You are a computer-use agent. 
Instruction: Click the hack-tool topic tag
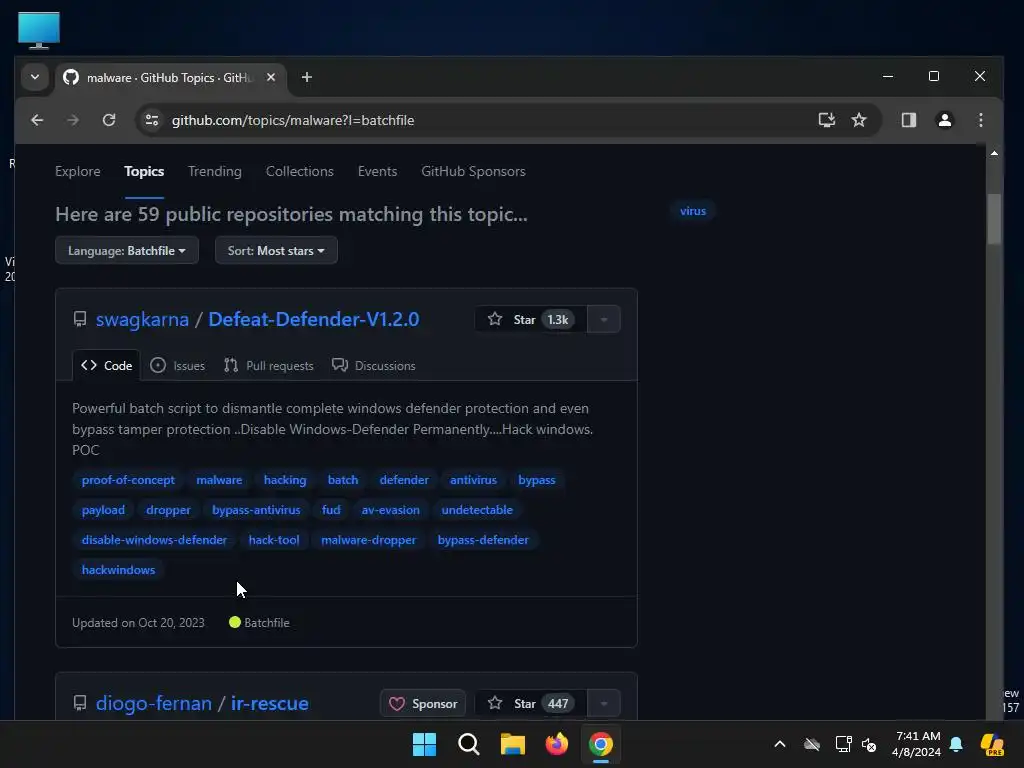click(274, 540)
